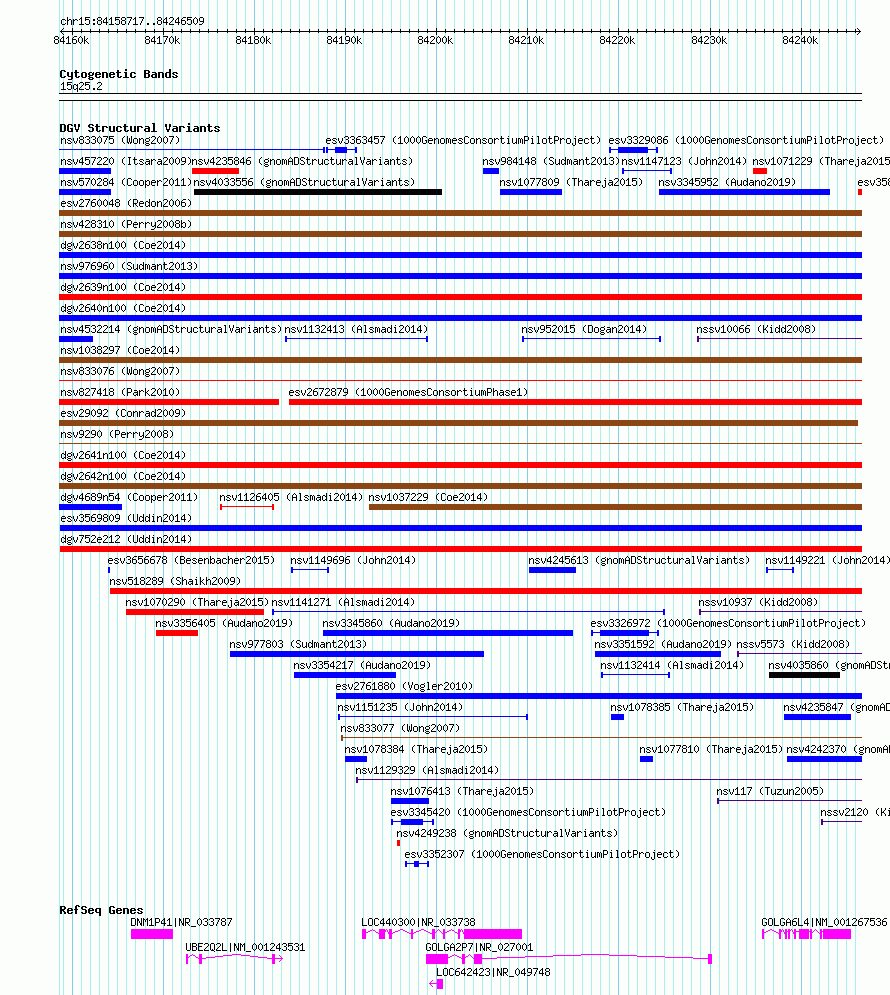Click nsv1071229 (Thareja2015) variant label
This screenshot has width=890, height=995.
(x=821, y=161)
